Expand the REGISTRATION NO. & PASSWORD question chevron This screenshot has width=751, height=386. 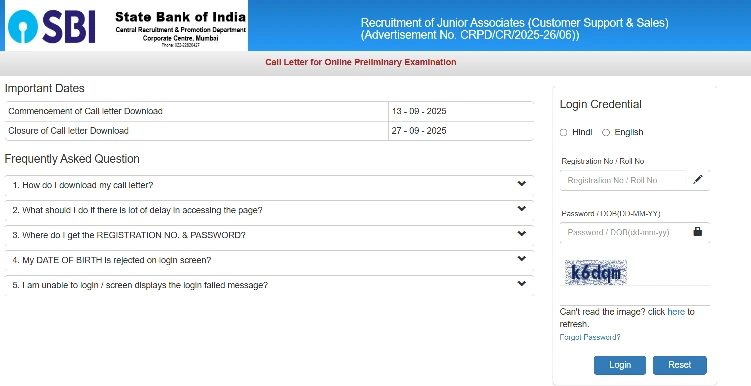point(522,234)
